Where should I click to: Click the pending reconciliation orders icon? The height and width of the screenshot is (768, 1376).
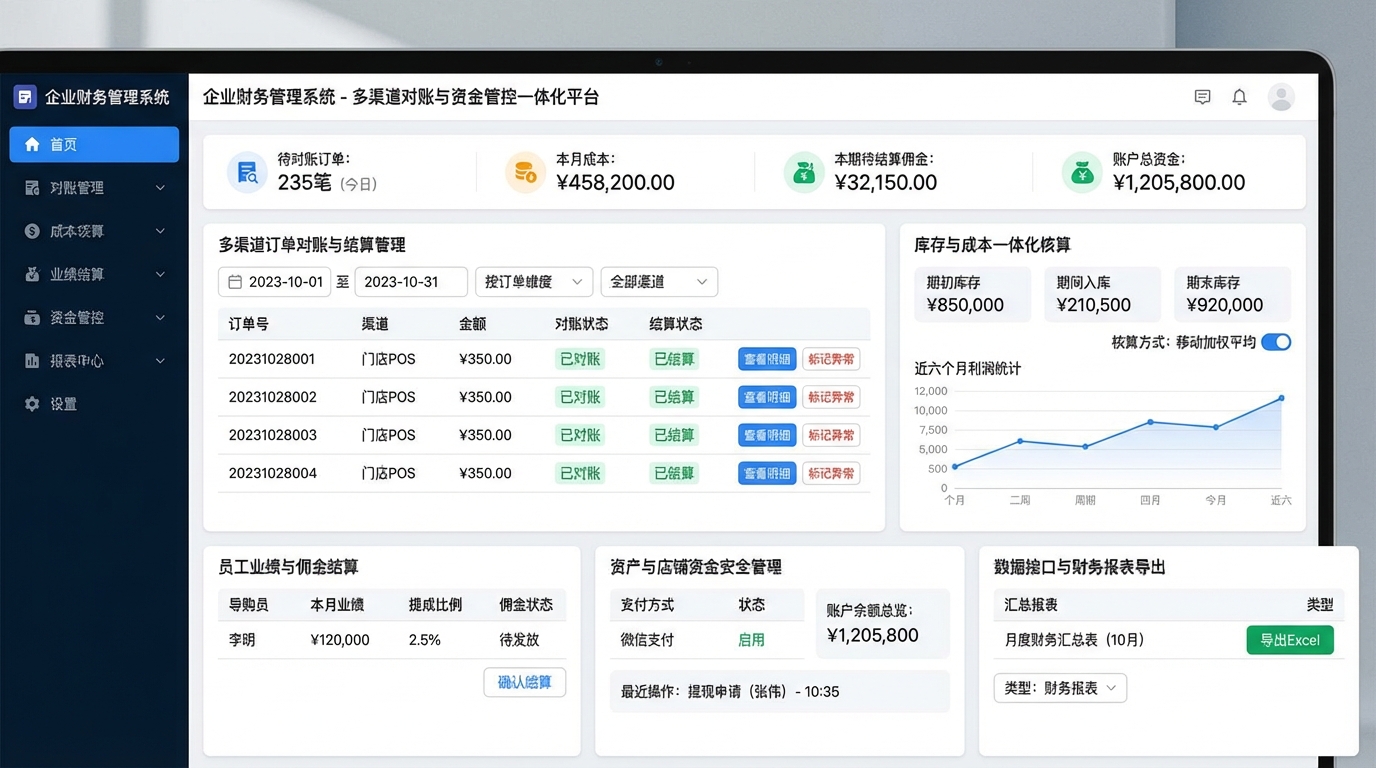(x=246, y=173)
